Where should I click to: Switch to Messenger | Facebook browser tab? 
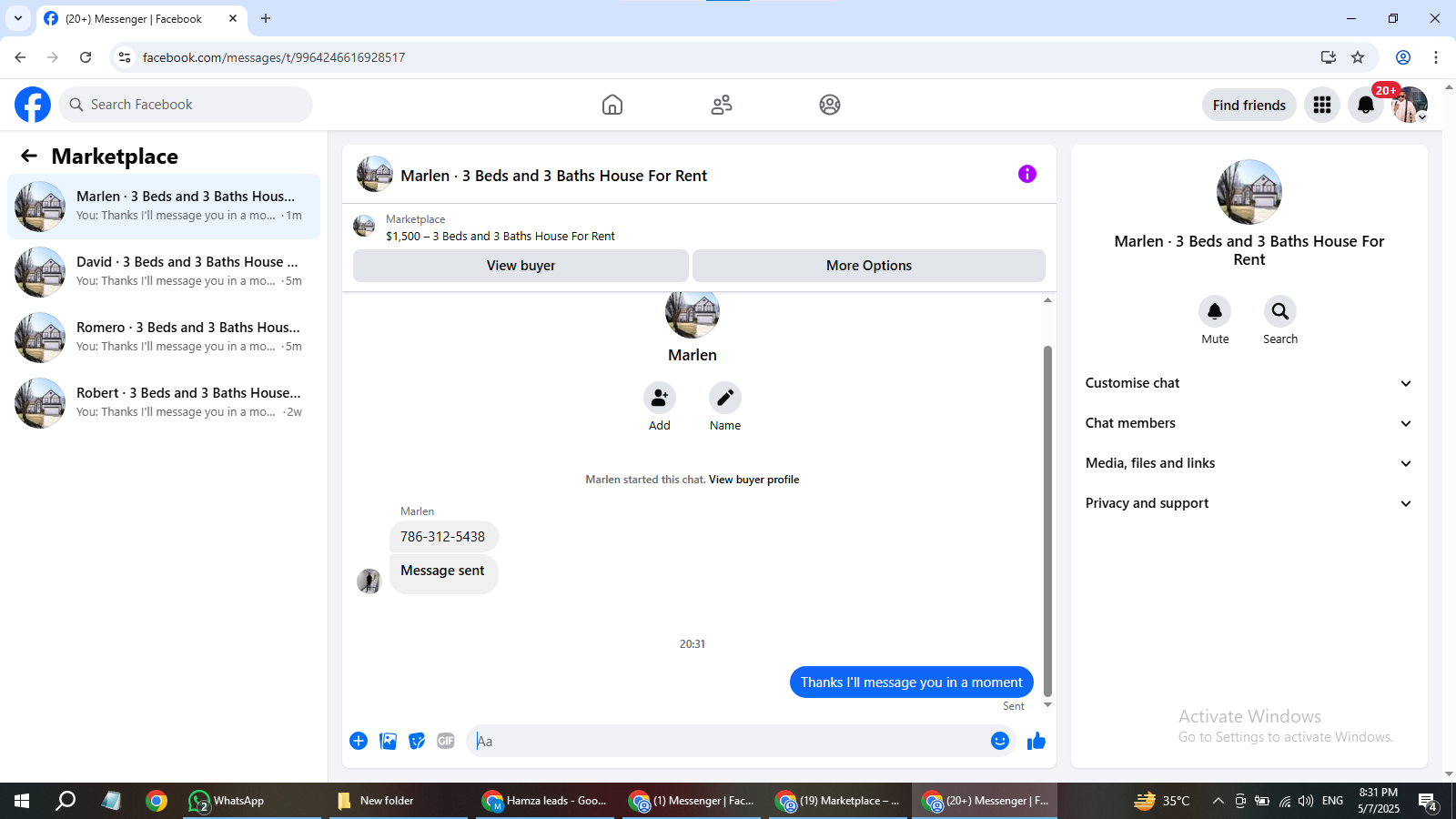tap(141, 18)
